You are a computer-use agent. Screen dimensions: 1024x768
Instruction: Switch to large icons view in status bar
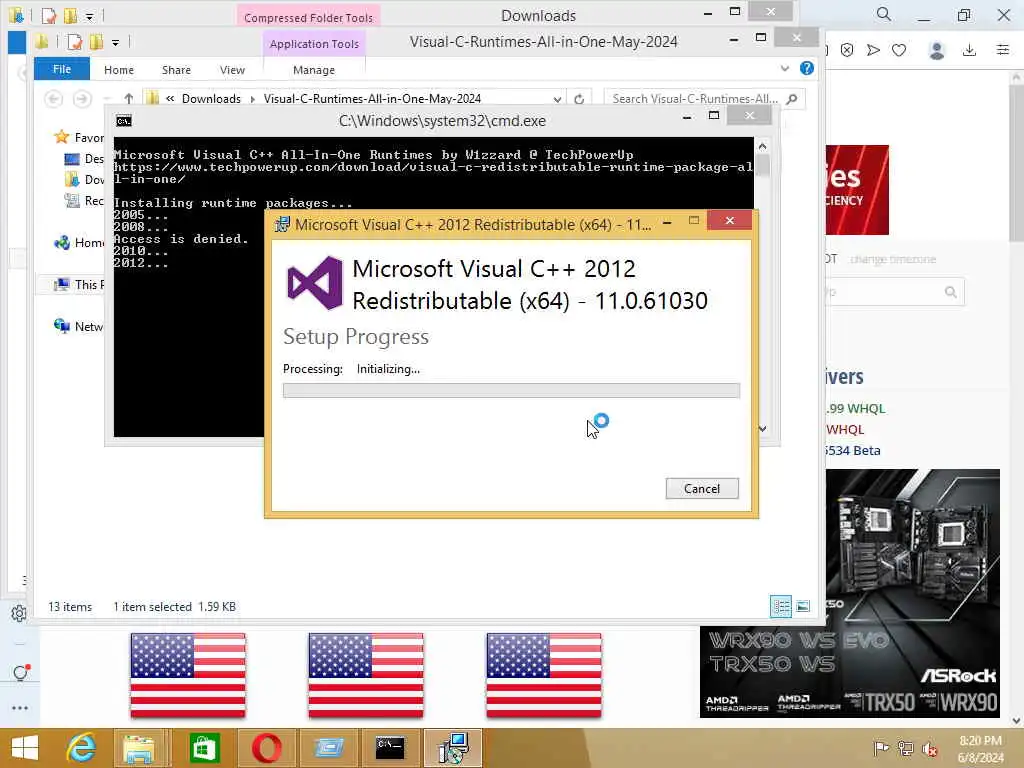803,607
